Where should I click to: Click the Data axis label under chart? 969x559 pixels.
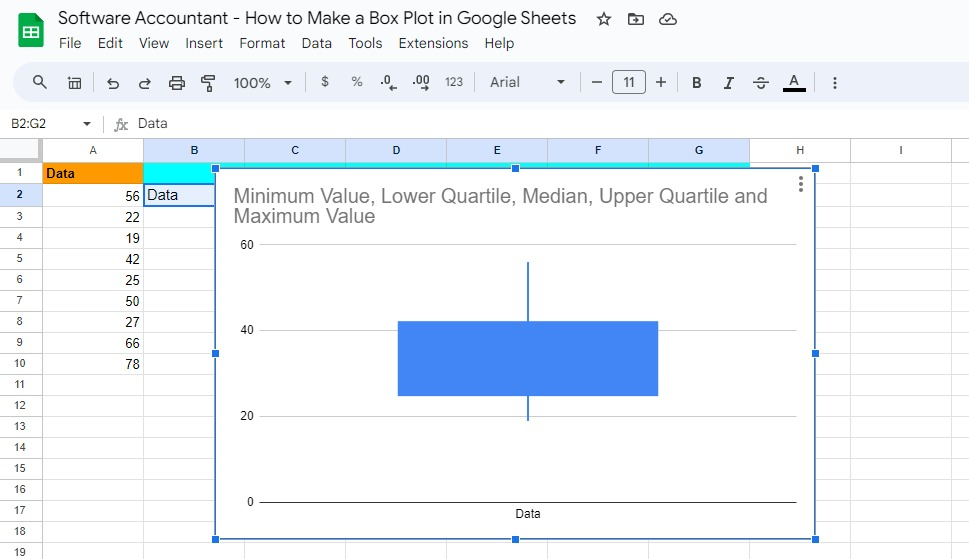(x=528, y=513)
